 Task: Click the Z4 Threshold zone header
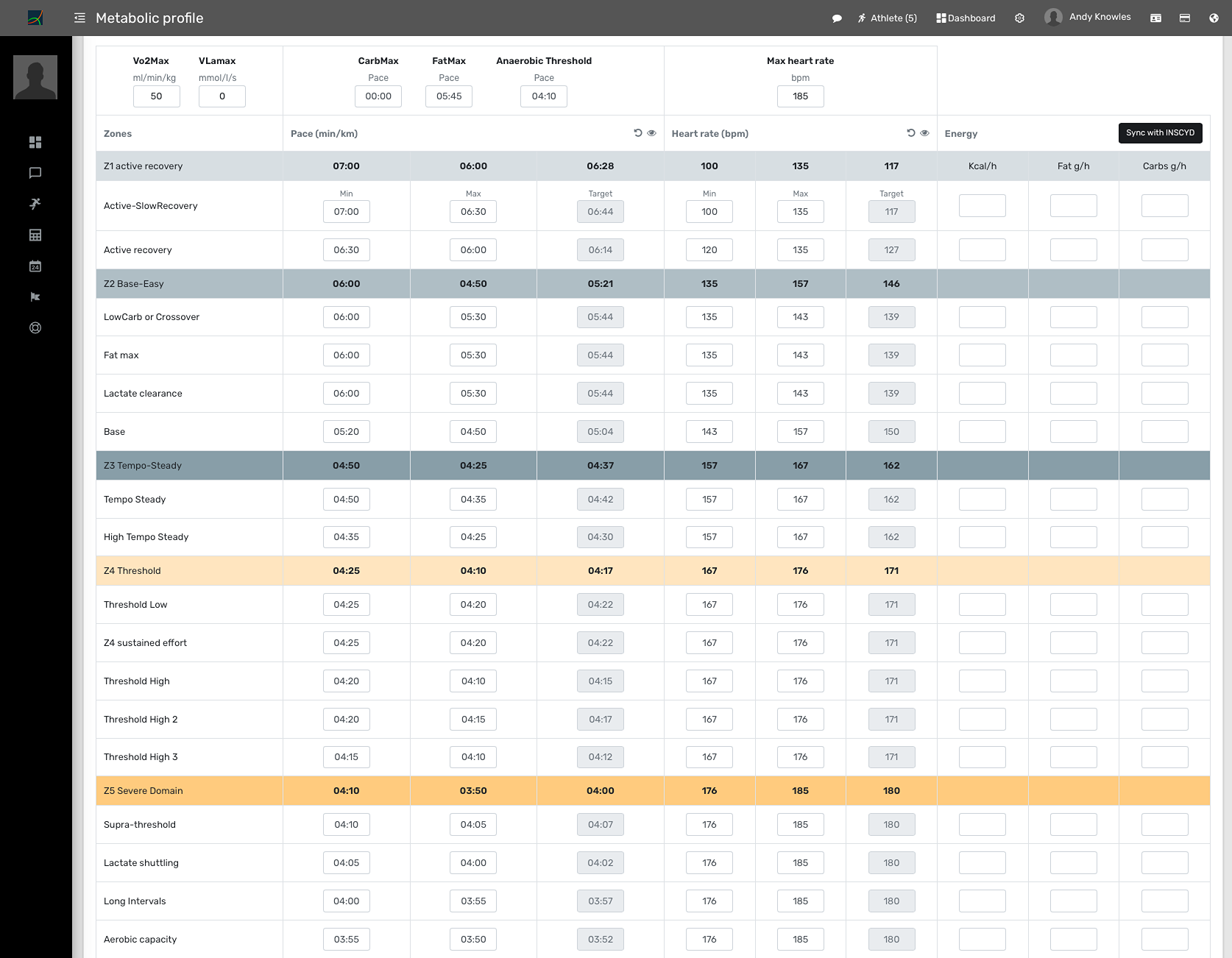(x=653, y=571)
